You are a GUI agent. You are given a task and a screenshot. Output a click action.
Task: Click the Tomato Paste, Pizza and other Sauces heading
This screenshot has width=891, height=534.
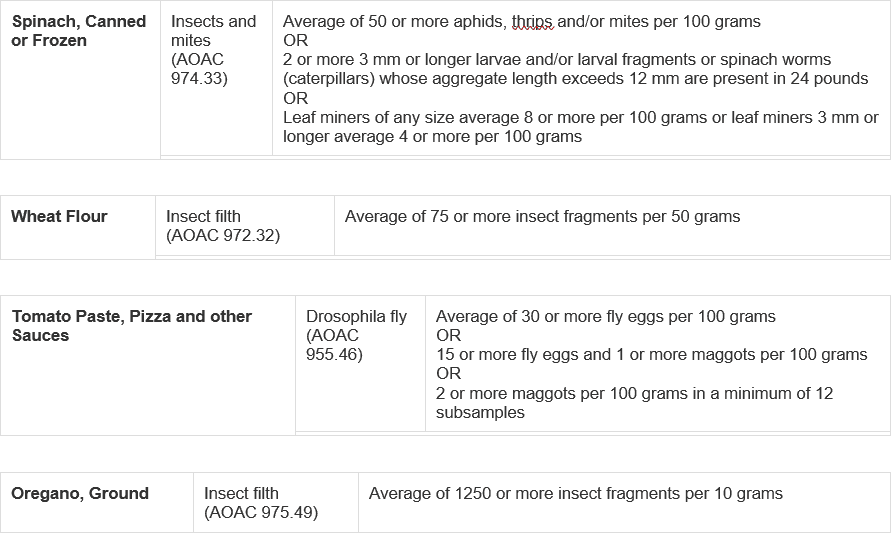pos(131,326)
